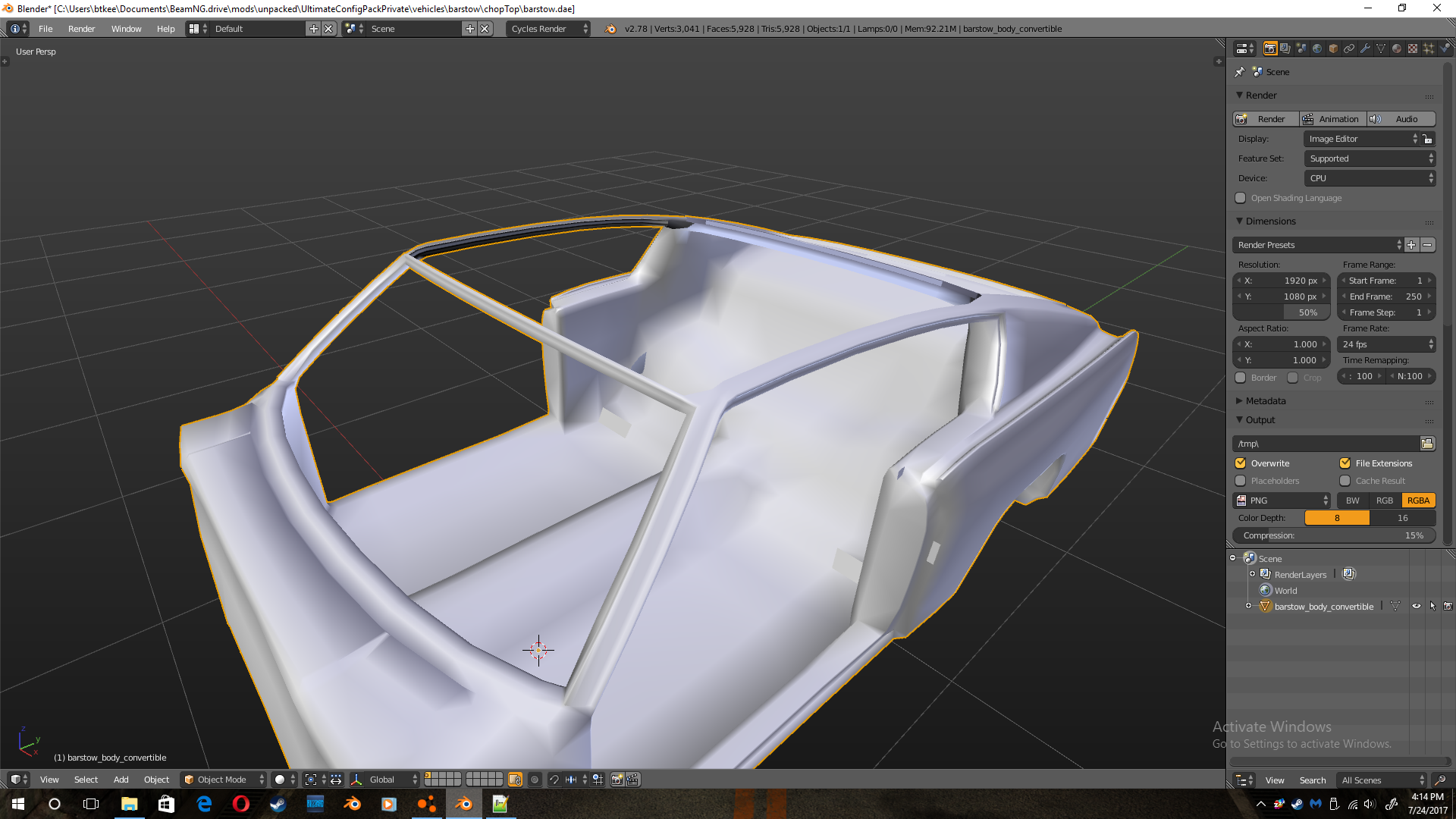Open File Explorer in the taskbar
Image resolution: width=1456 pixels, height=819 pixels.
129,804
